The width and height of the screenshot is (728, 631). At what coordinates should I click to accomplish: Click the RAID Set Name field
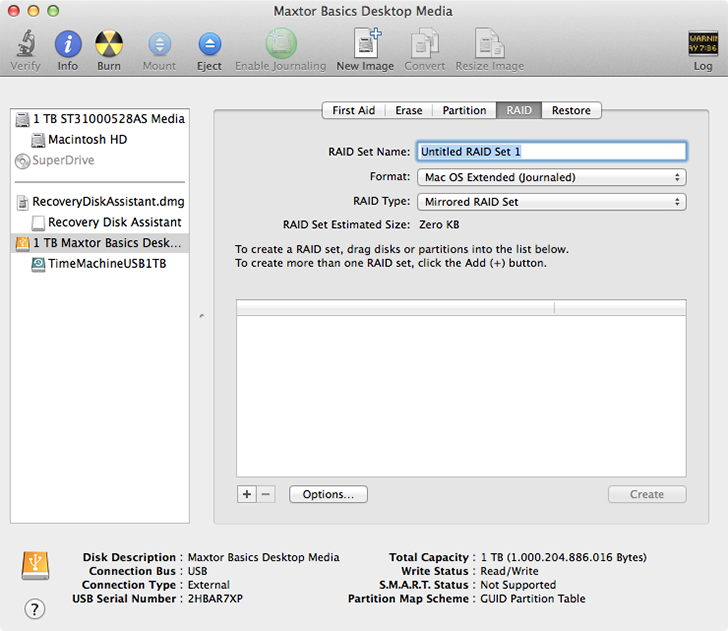click(x=552, y=151)
